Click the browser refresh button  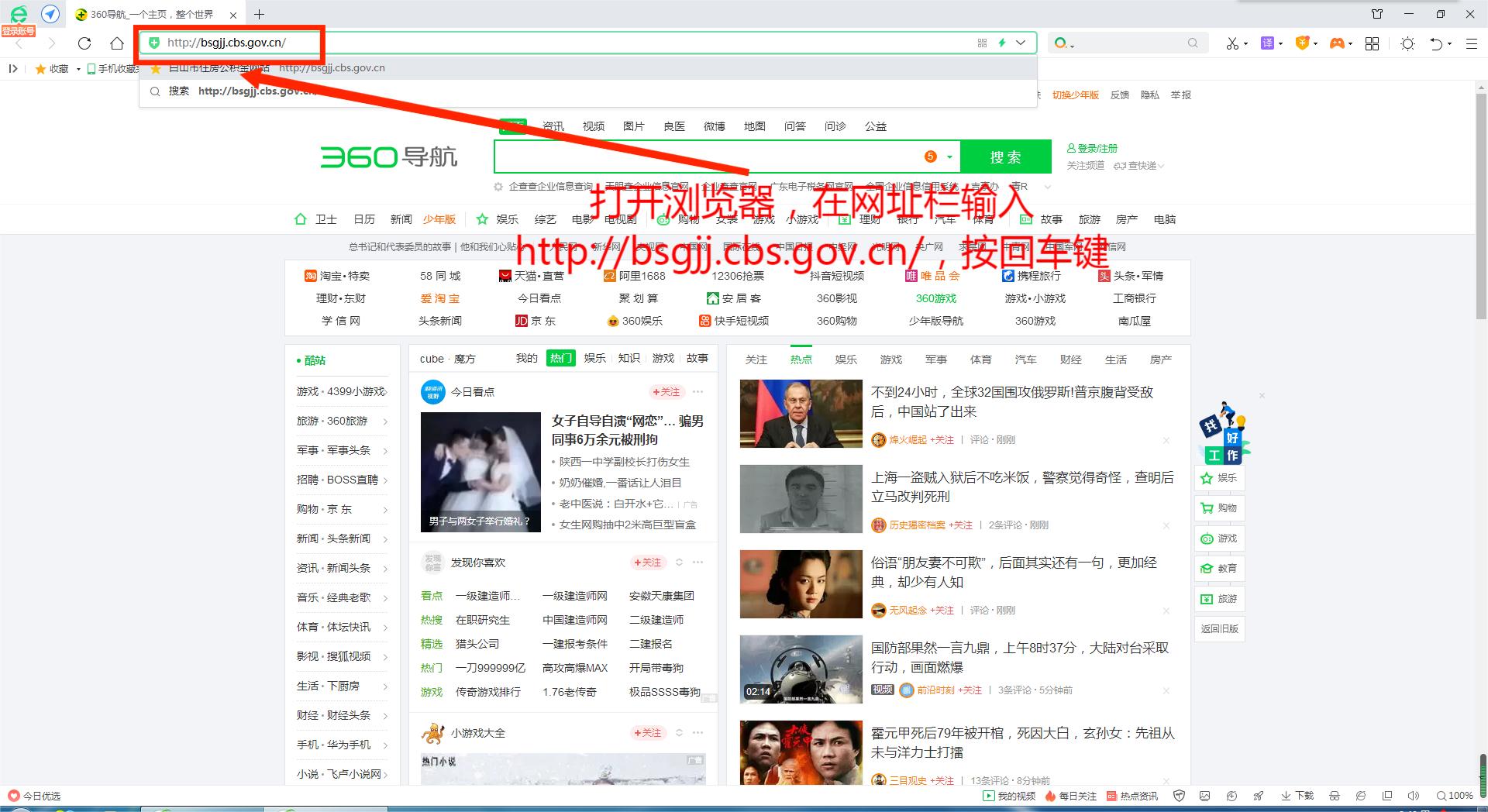(84, 43)
